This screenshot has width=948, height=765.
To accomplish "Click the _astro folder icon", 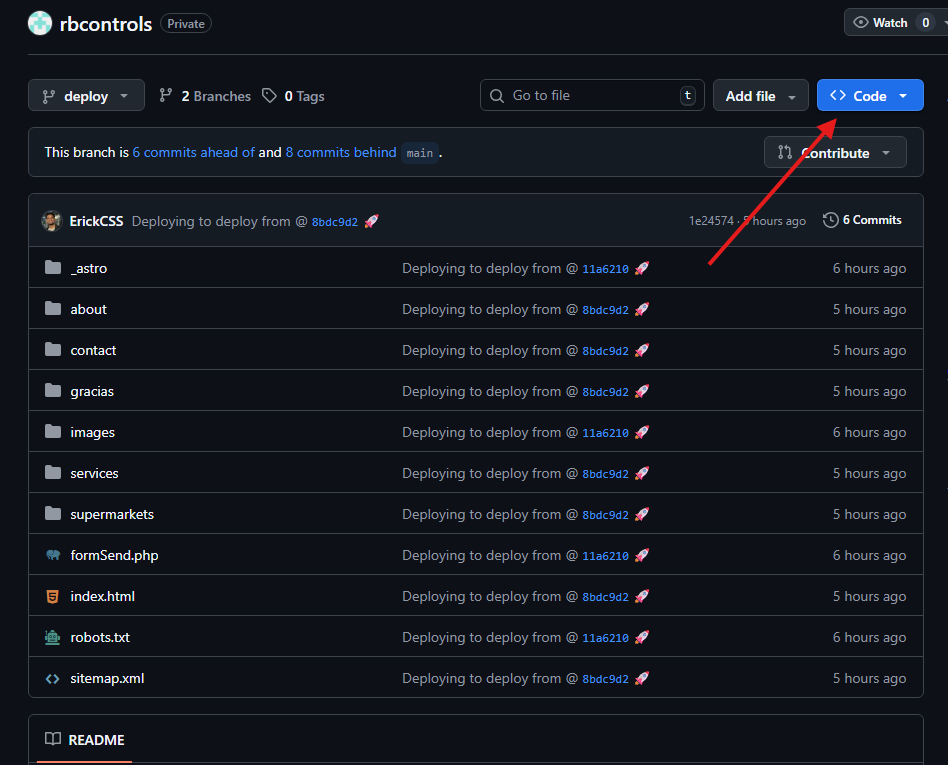I will click(53, 268).
